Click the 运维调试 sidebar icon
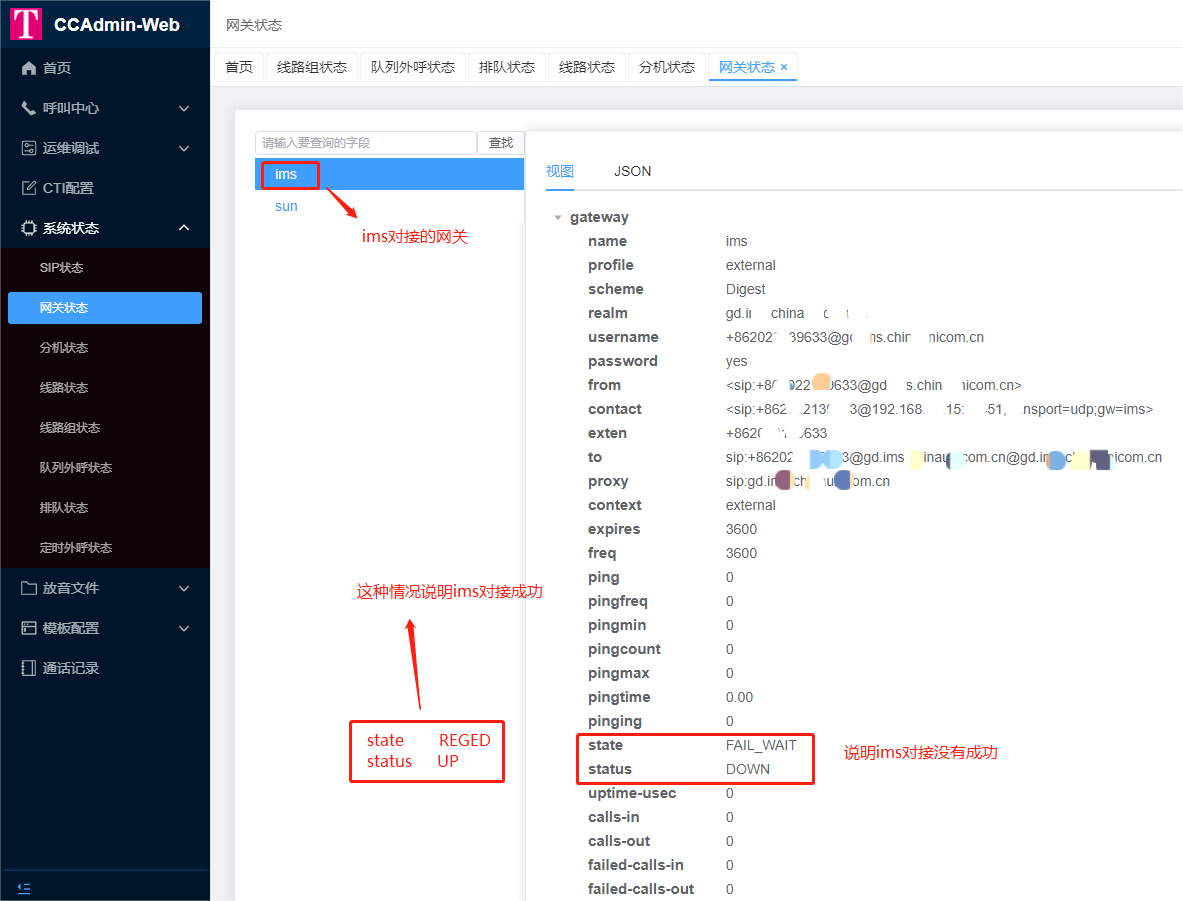Viewport: 1183px width, 901px height. click(29, 148)
